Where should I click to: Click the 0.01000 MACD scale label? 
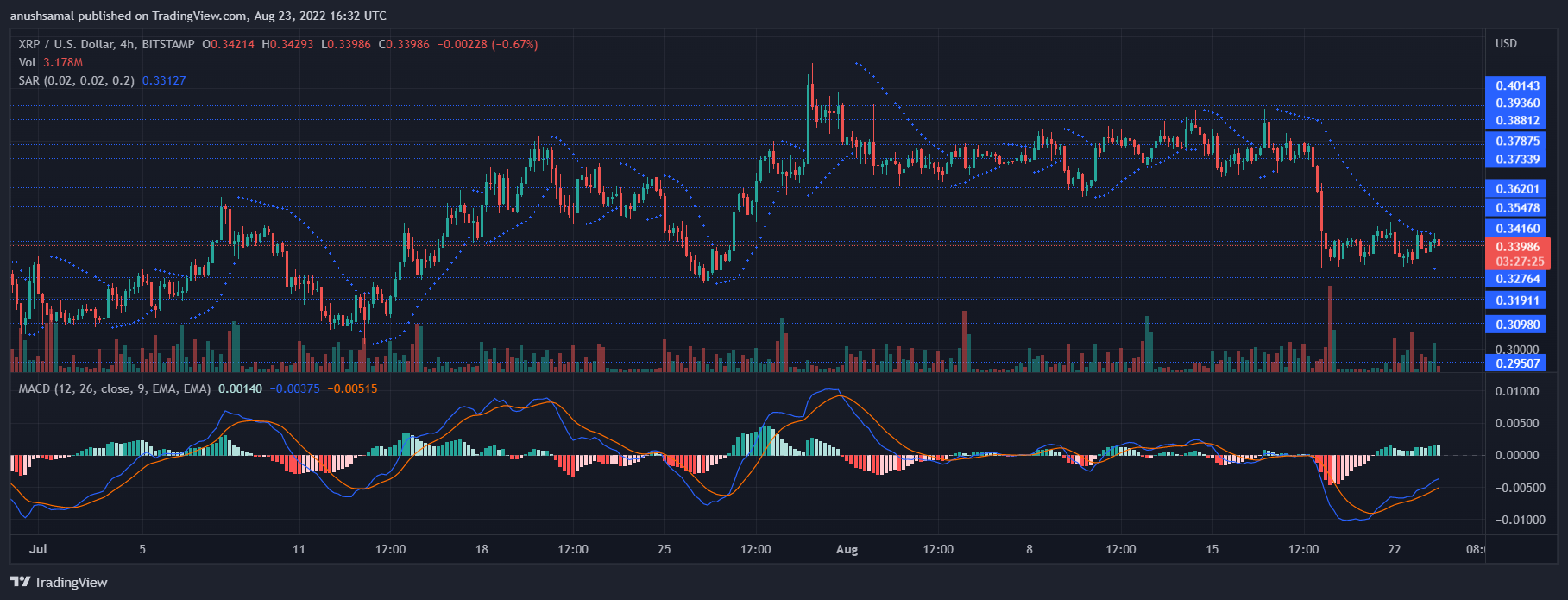pyautogui.click(x=1517, y=392)
